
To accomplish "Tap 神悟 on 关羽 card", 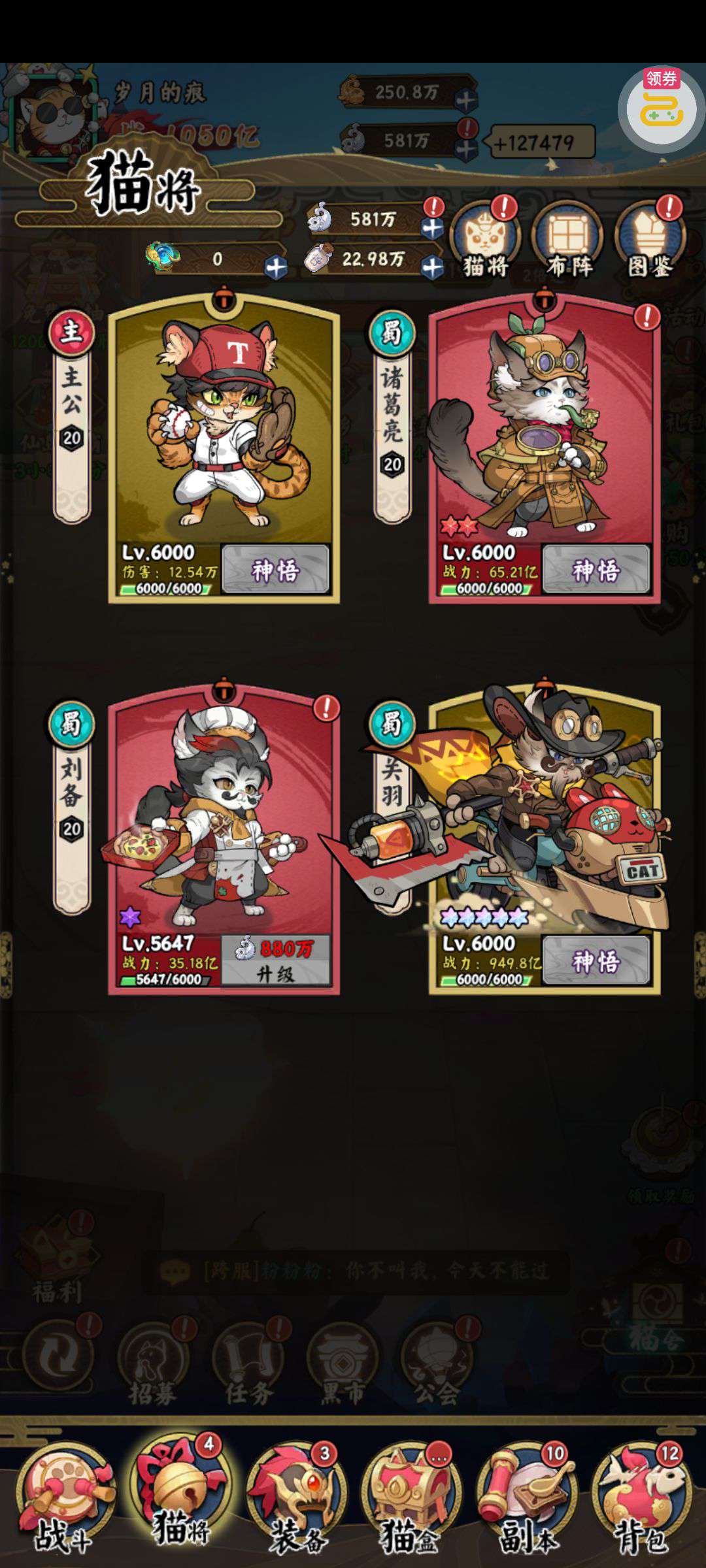I will point(596,960).
